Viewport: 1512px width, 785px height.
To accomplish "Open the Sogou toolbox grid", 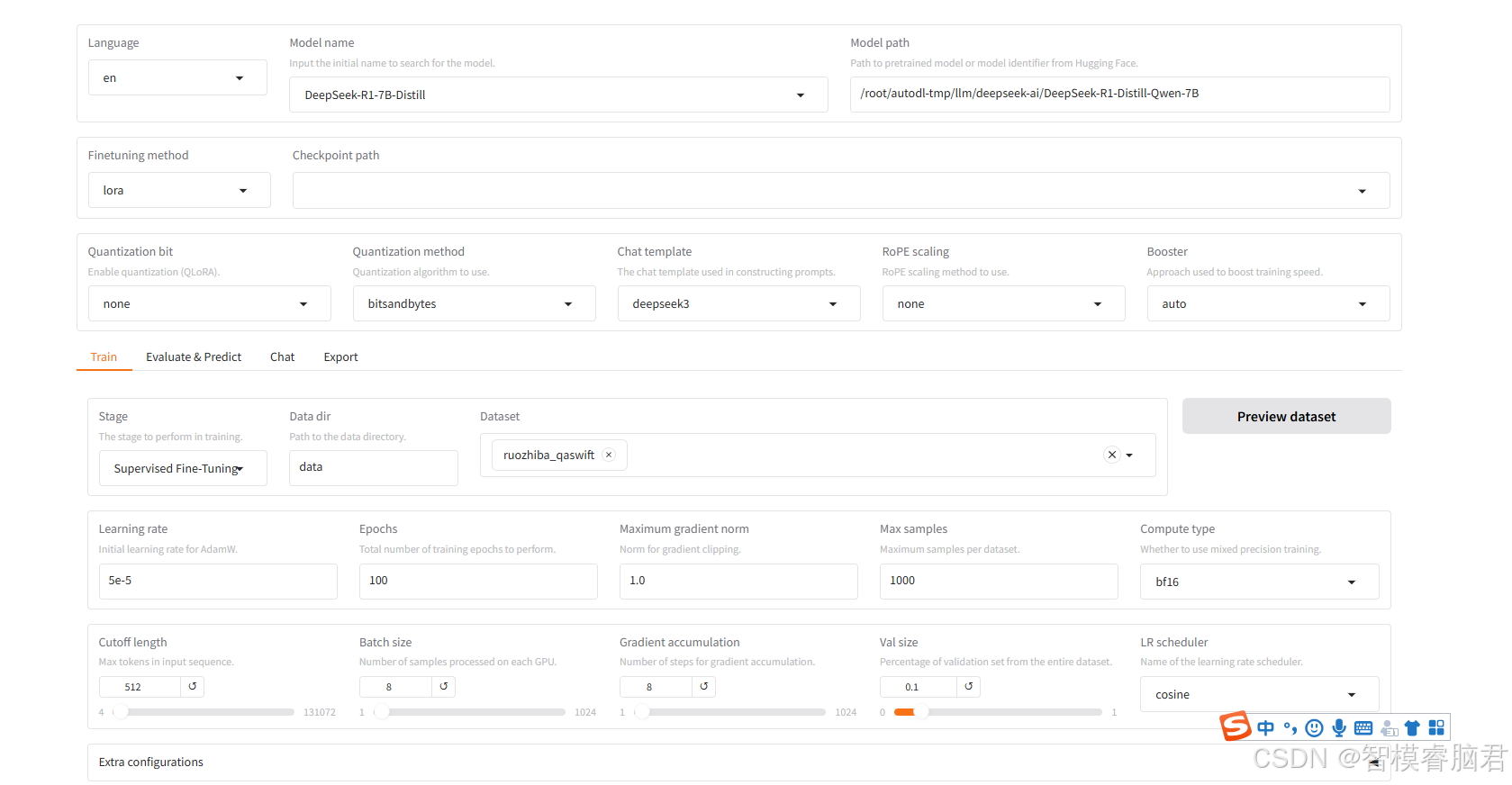I will click(x=1436, y=727).
